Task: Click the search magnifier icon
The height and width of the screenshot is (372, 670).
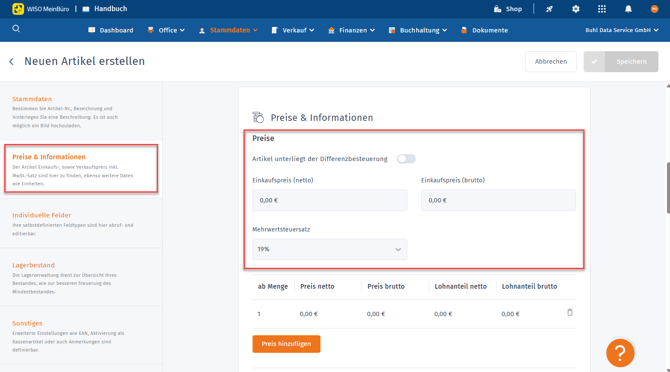Action: tap(16, 29)
